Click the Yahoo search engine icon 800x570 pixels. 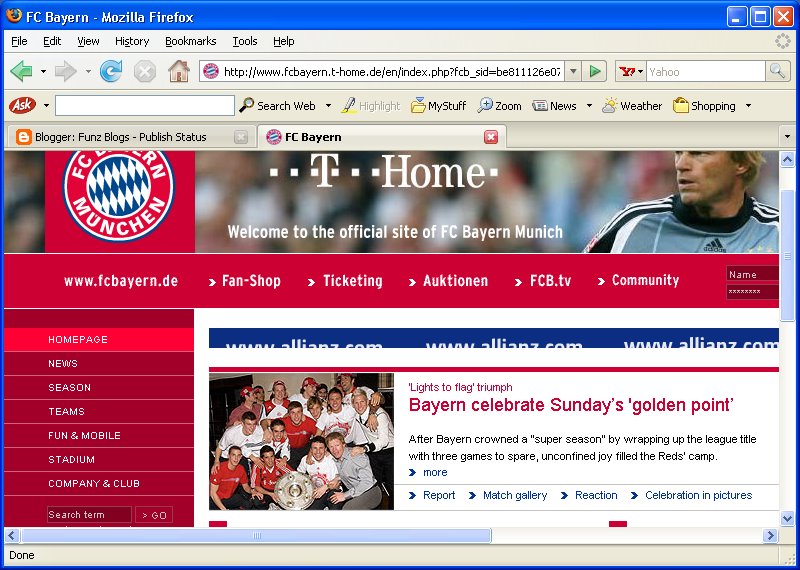coord(627,71)
